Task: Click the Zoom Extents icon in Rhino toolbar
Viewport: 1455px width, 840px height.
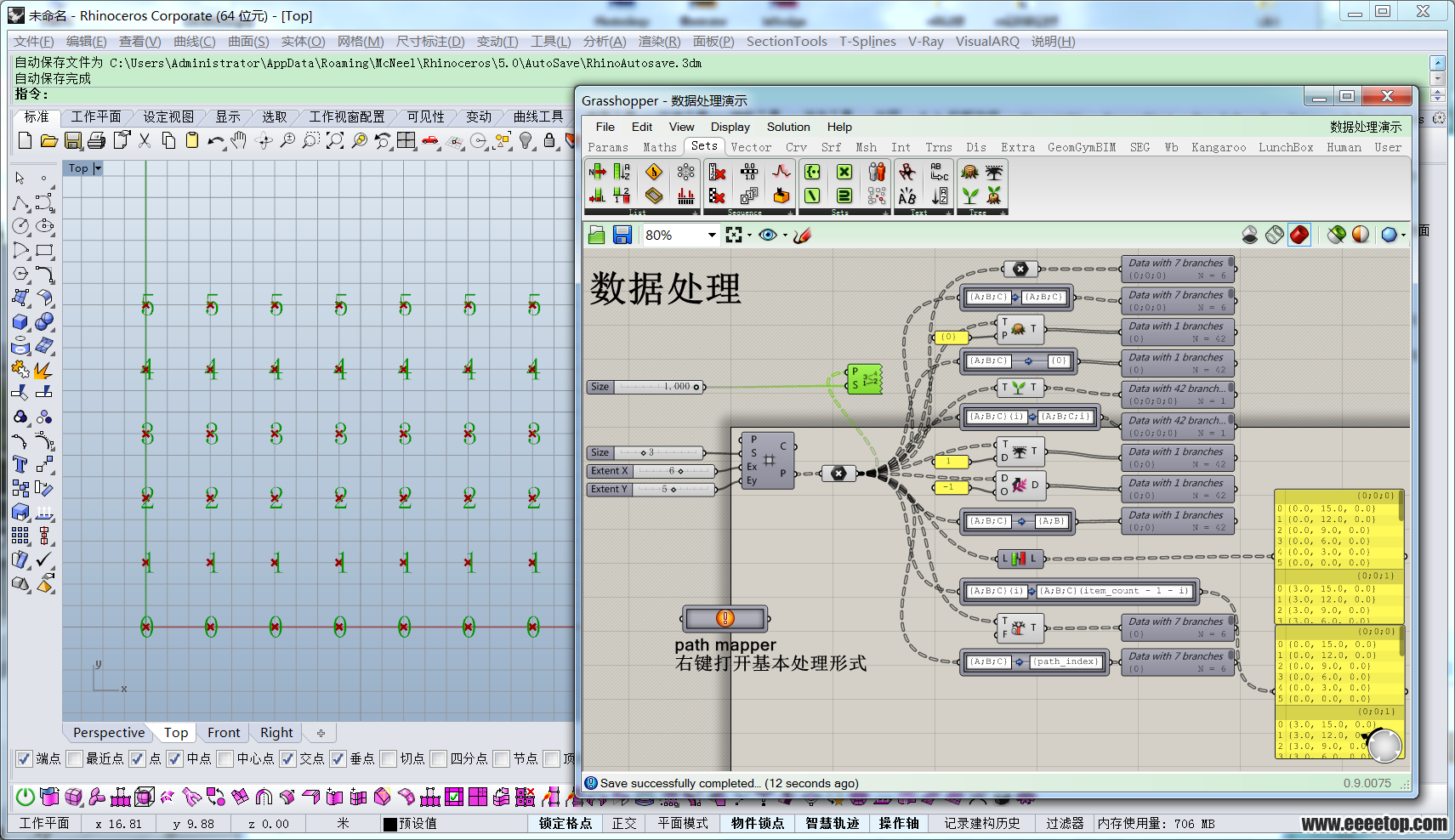Action: coord(335,140)
